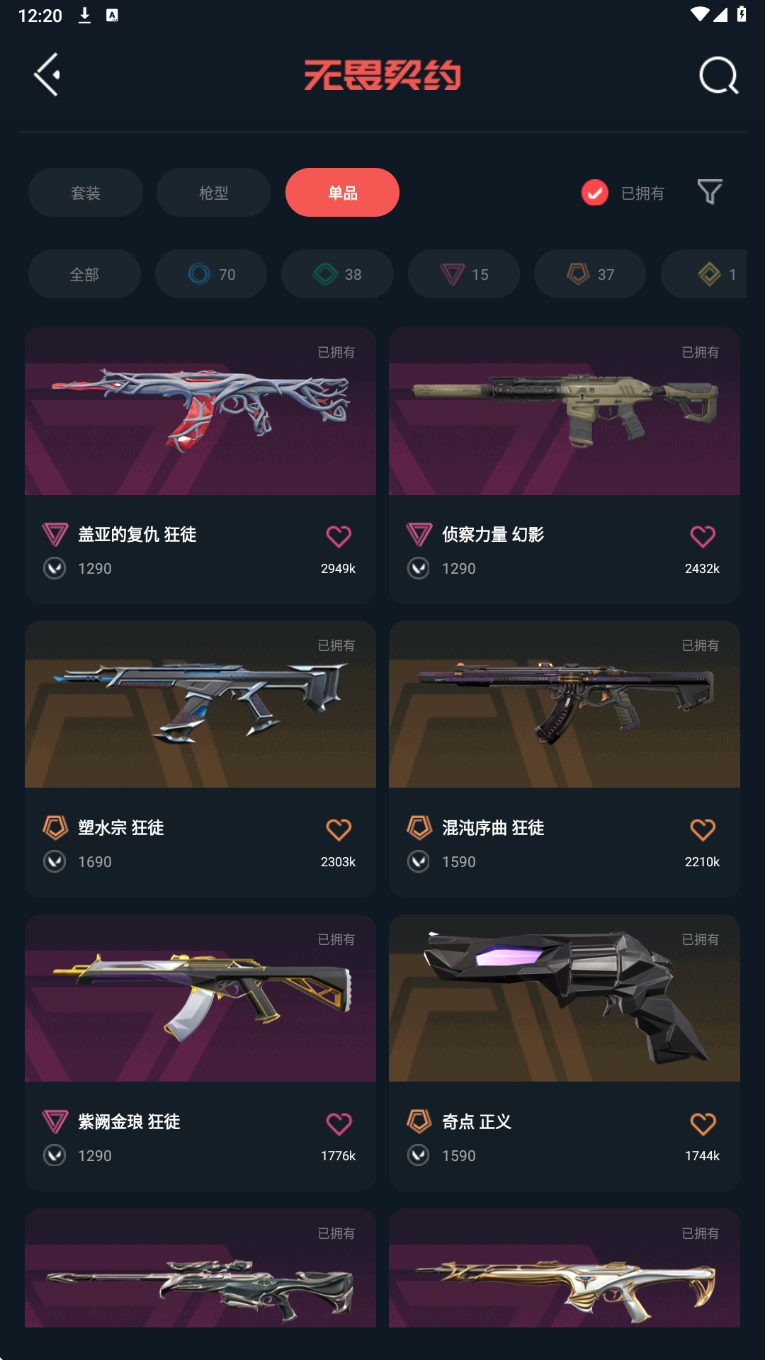Favorite 盖亚的复仇 狂徒 with heart icon

339,536
